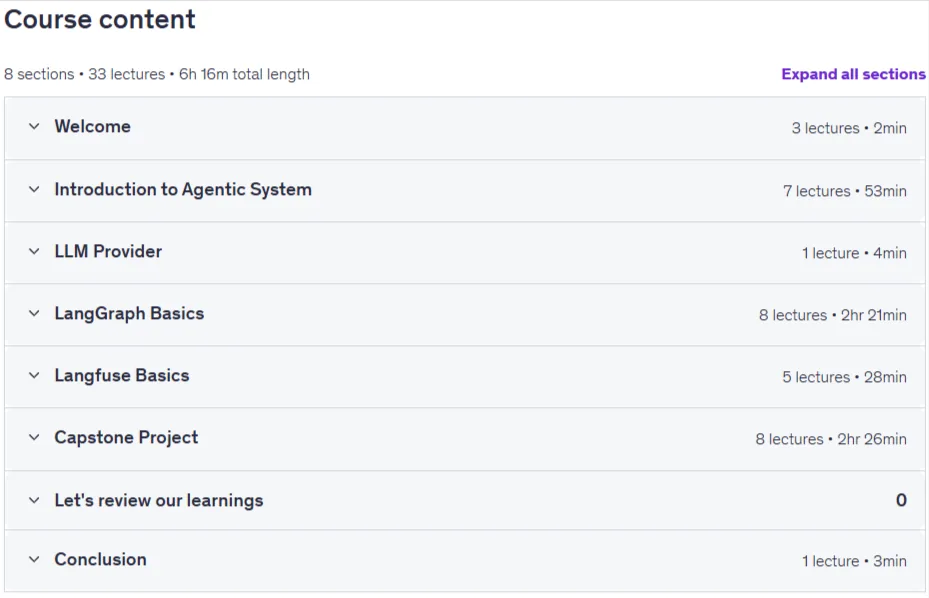Expand the Conclusion section chevron

34,559
